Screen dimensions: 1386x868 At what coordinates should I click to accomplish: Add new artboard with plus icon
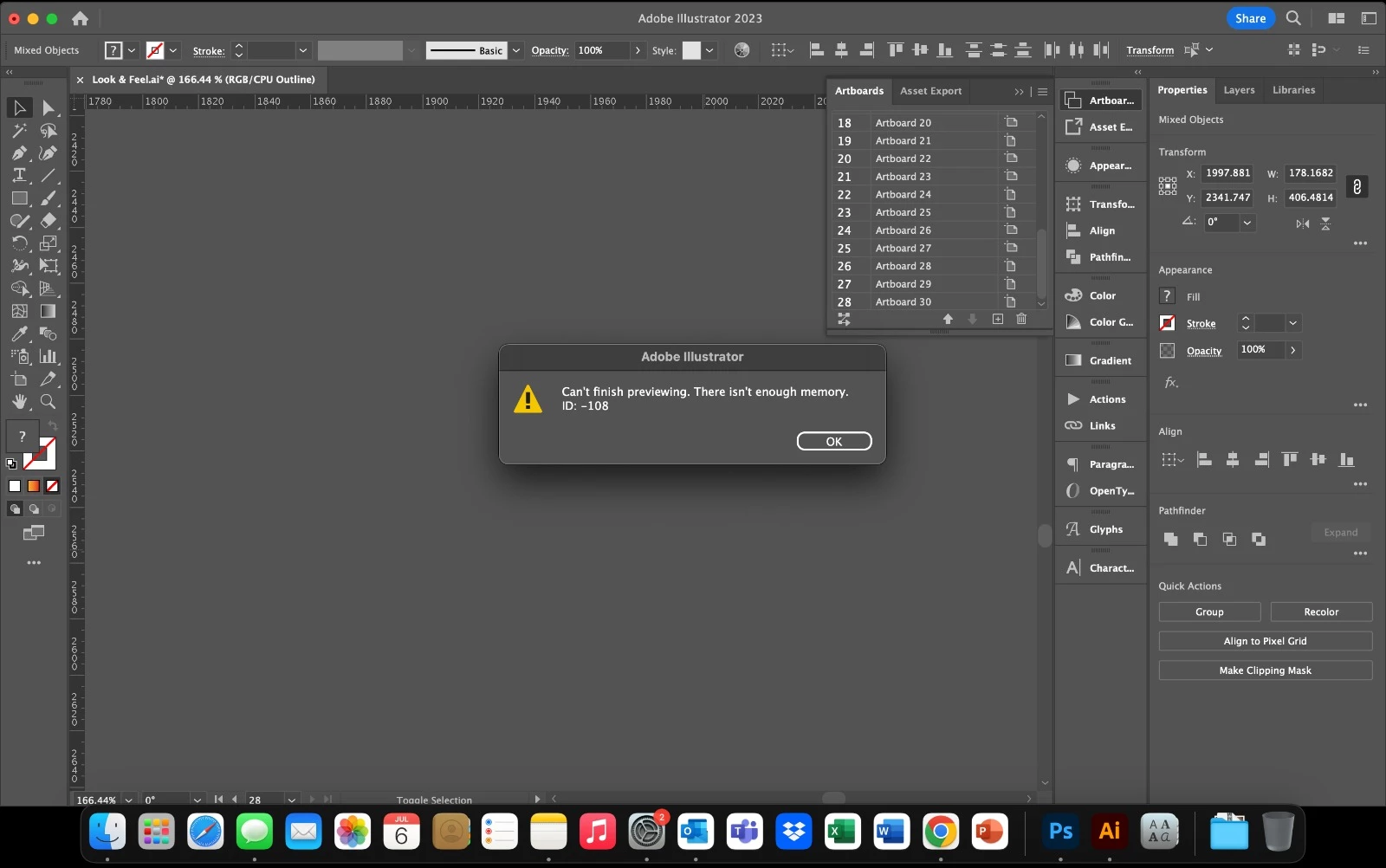(x=998, y=319)
